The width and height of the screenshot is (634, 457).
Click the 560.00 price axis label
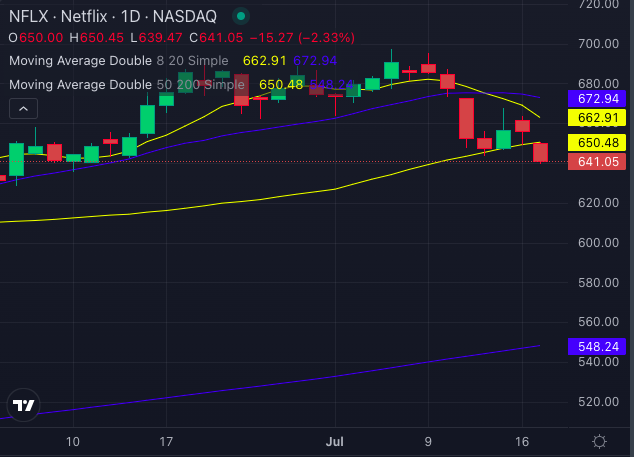(x=598, y=322)
